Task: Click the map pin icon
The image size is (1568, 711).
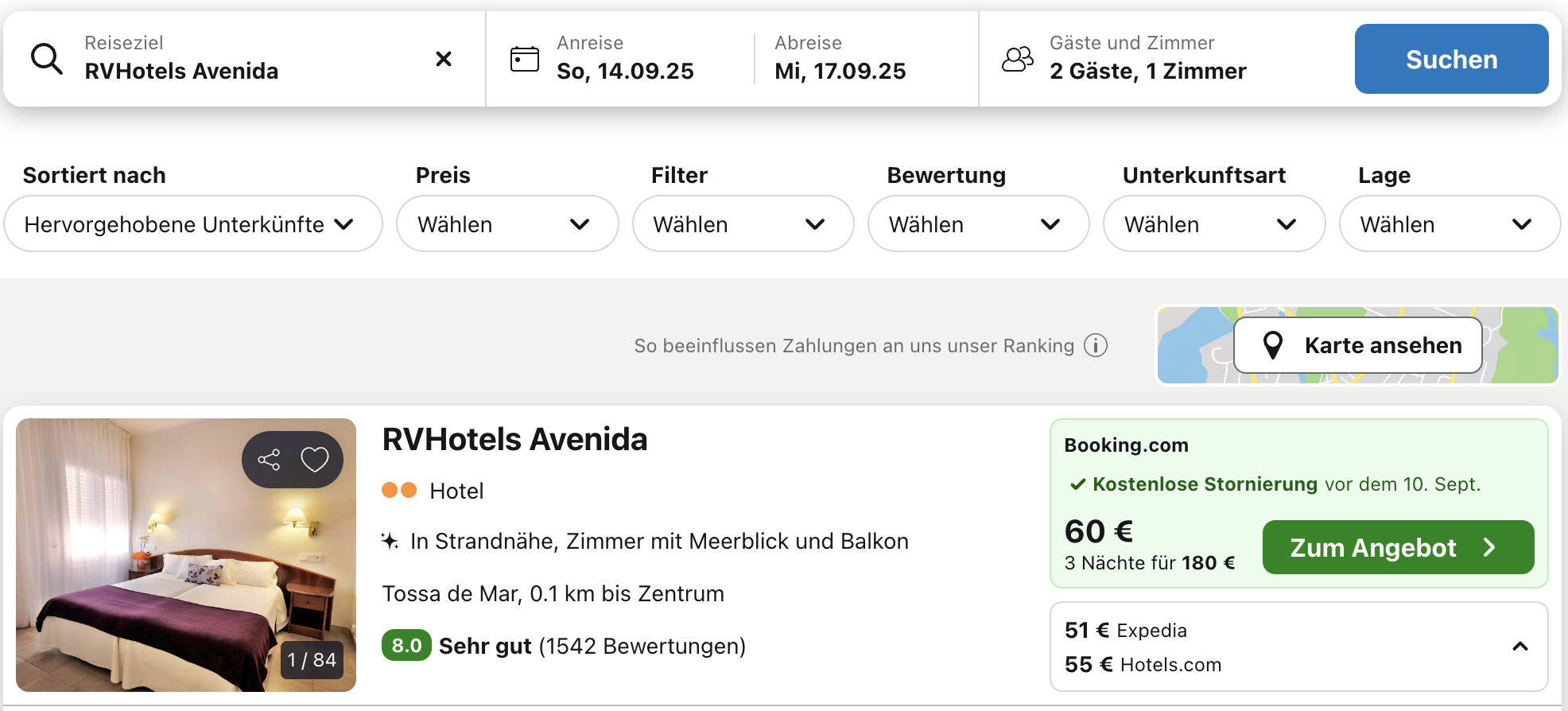Action: point(1273,345)
